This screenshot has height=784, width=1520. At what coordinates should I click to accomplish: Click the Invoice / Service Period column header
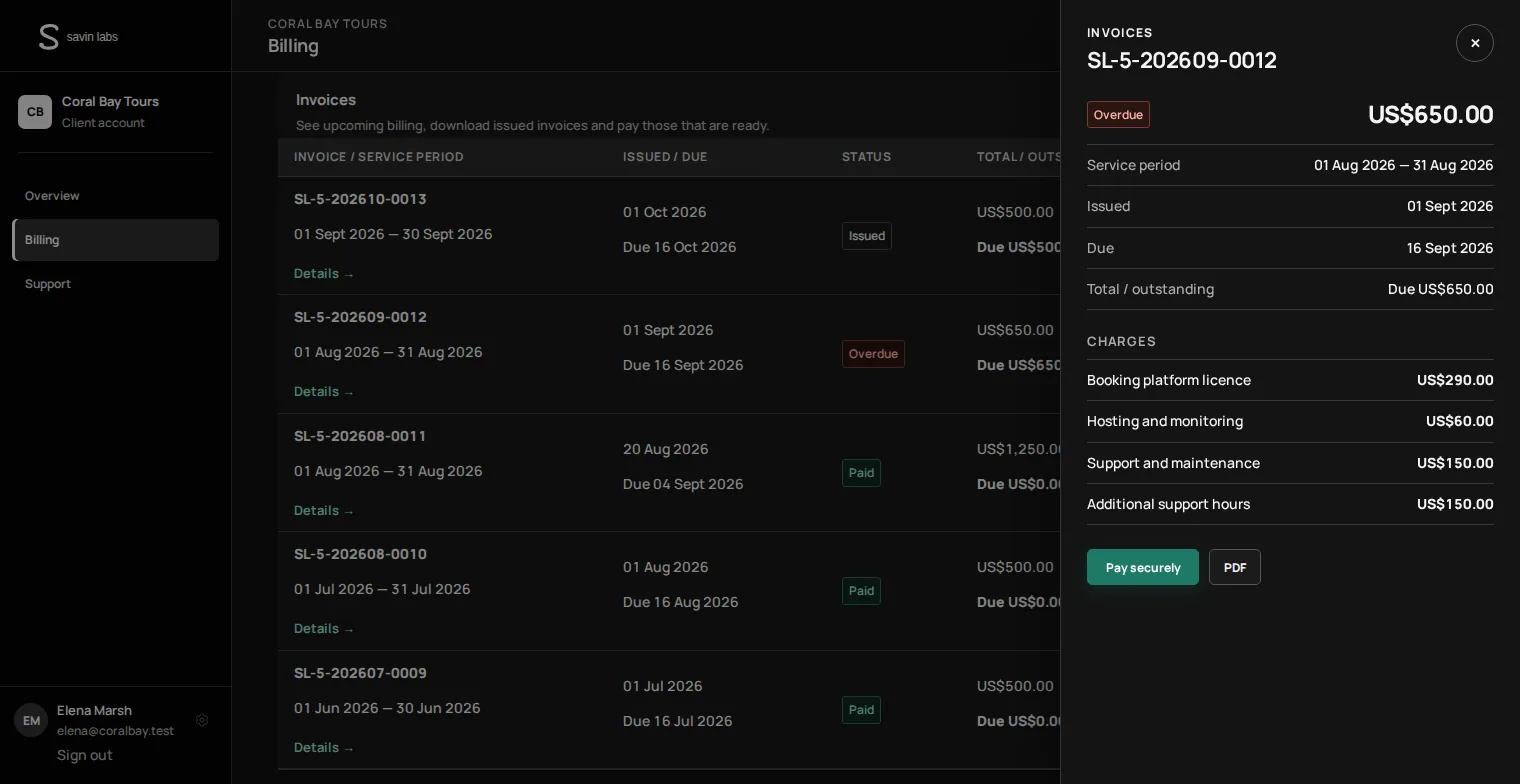379,157
